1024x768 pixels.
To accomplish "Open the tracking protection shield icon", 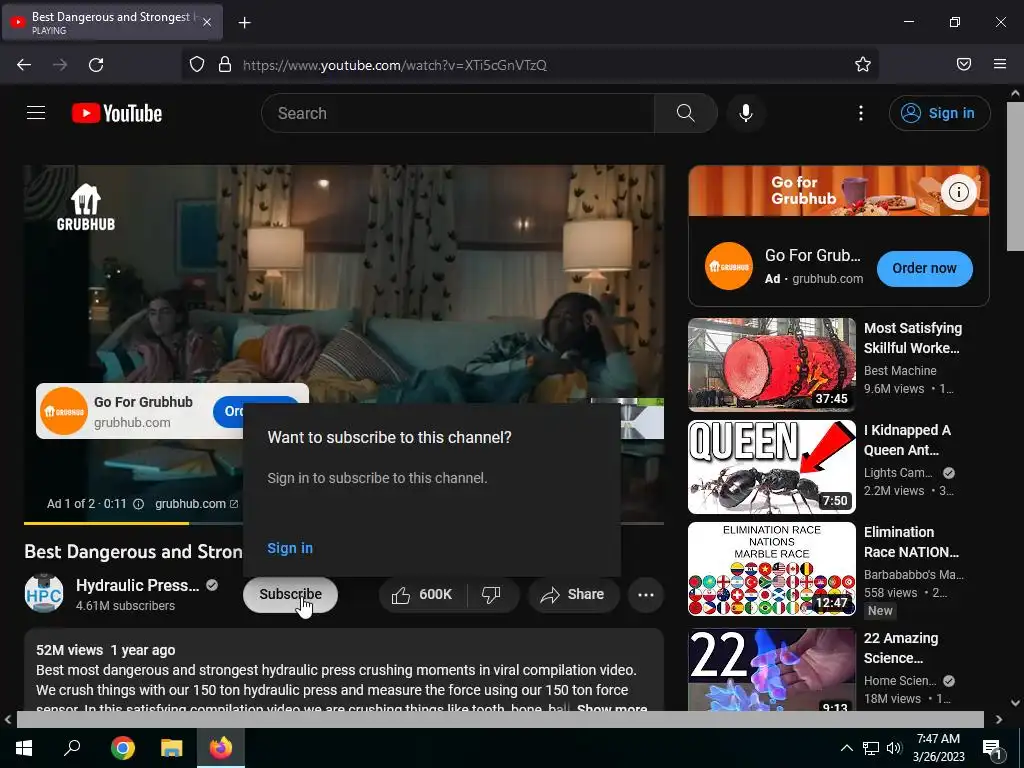I will point(197,64).
